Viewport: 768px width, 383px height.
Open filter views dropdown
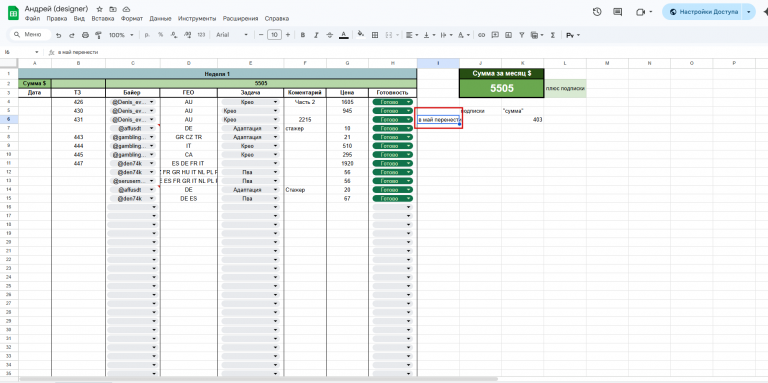point(537,35)
